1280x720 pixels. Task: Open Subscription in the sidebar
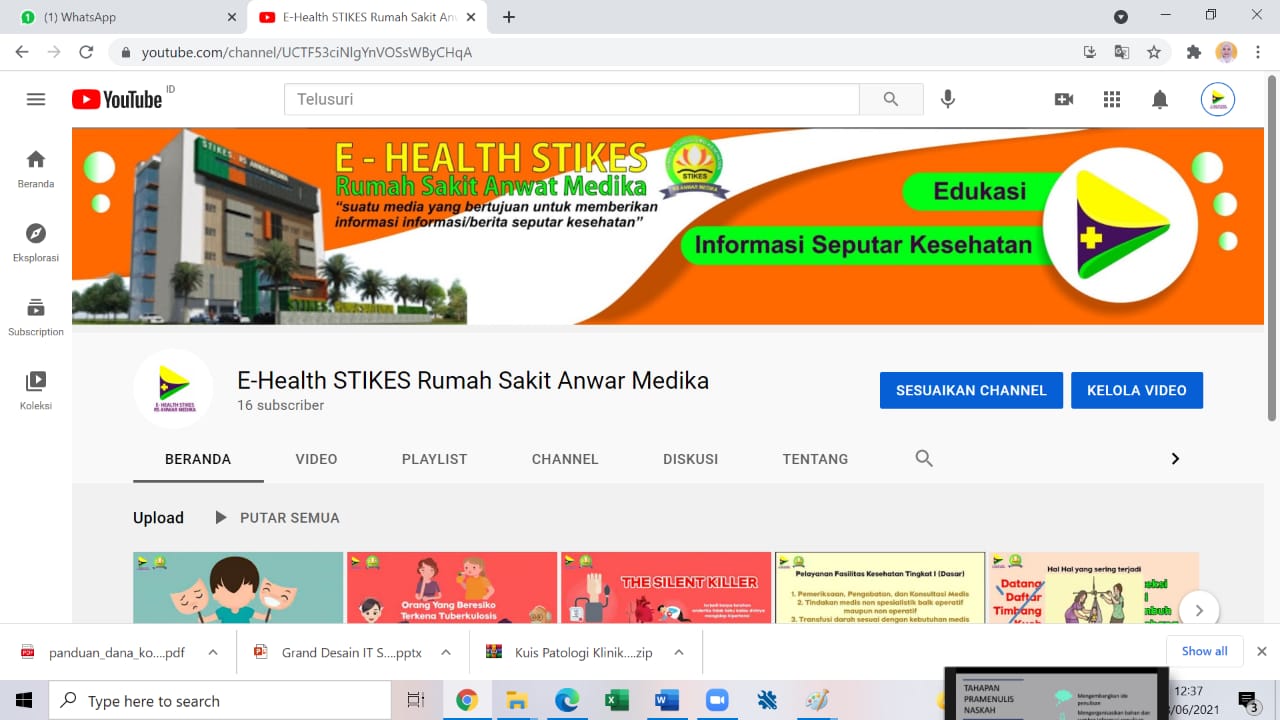pyautogui.click(x=36, y=317)
